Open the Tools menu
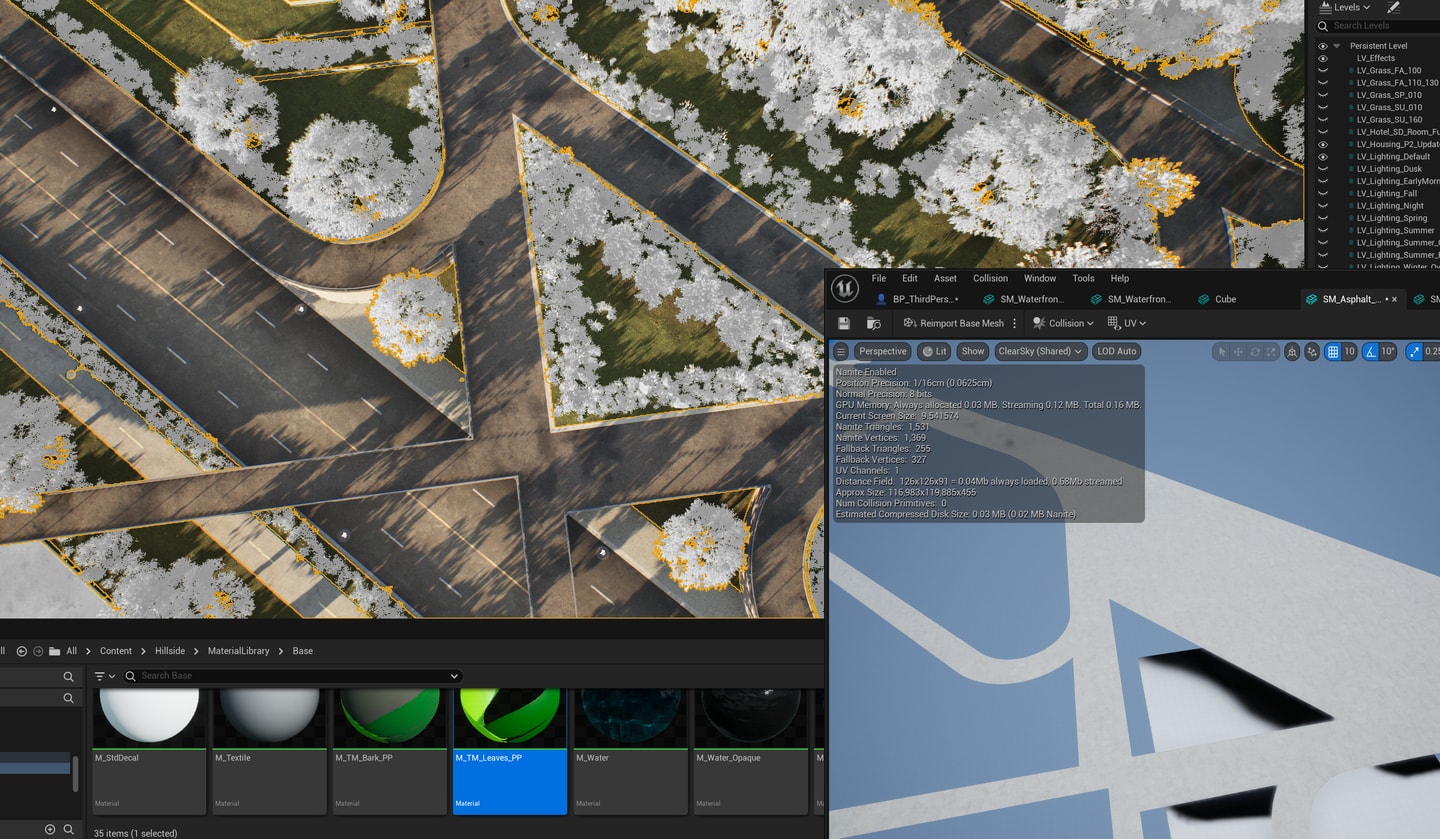The height and width of the screenshot is (839, 1440). 1083,278
